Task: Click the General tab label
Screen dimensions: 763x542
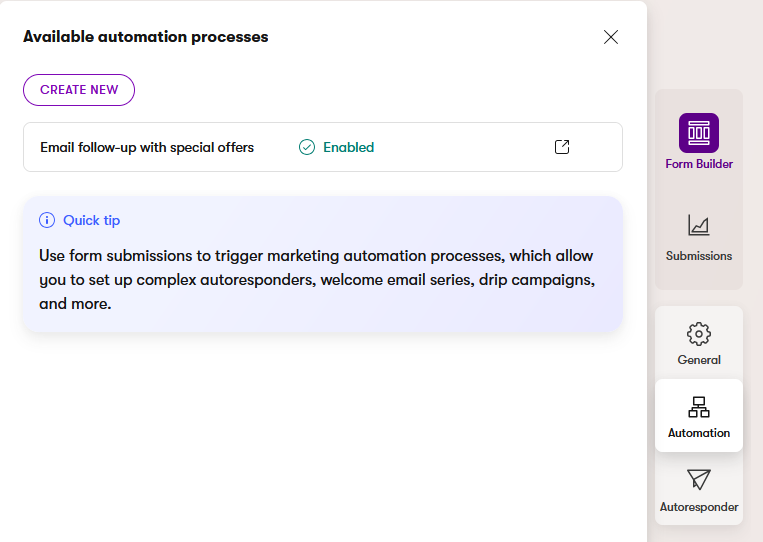Action: pyautogui.click(x=699, y=360)
